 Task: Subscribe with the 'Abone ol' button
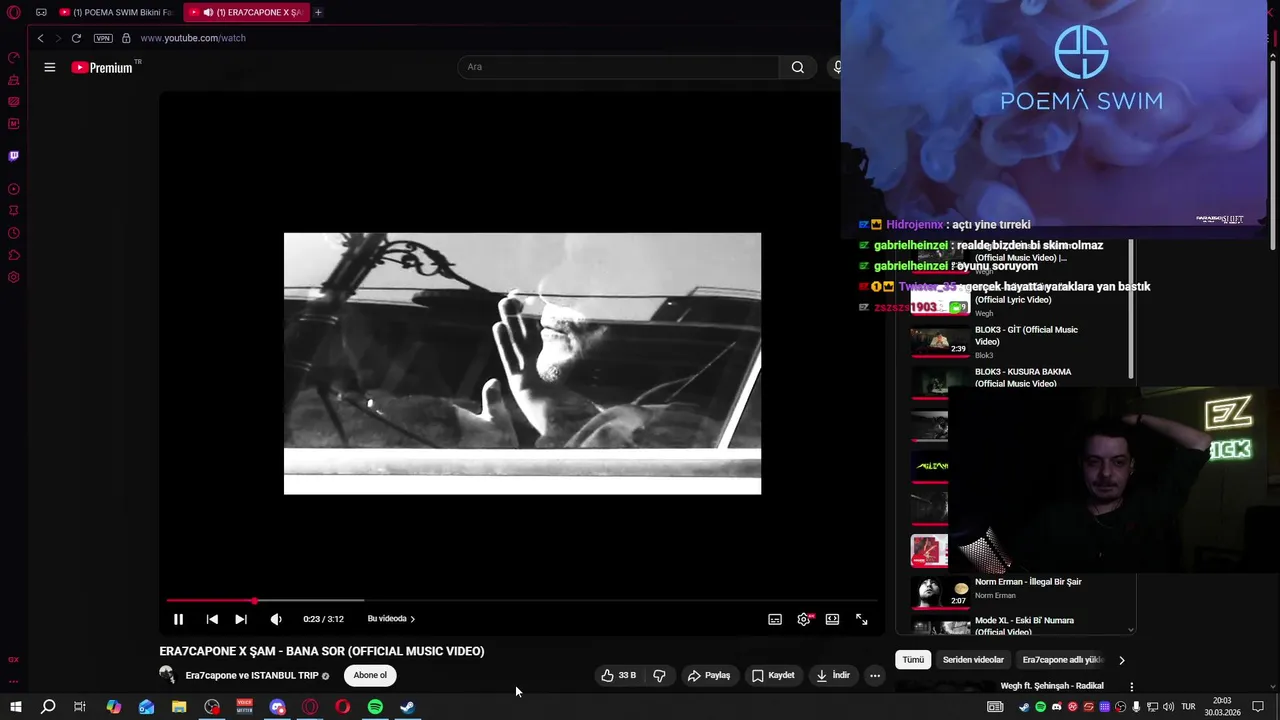[x=370, y=675]
